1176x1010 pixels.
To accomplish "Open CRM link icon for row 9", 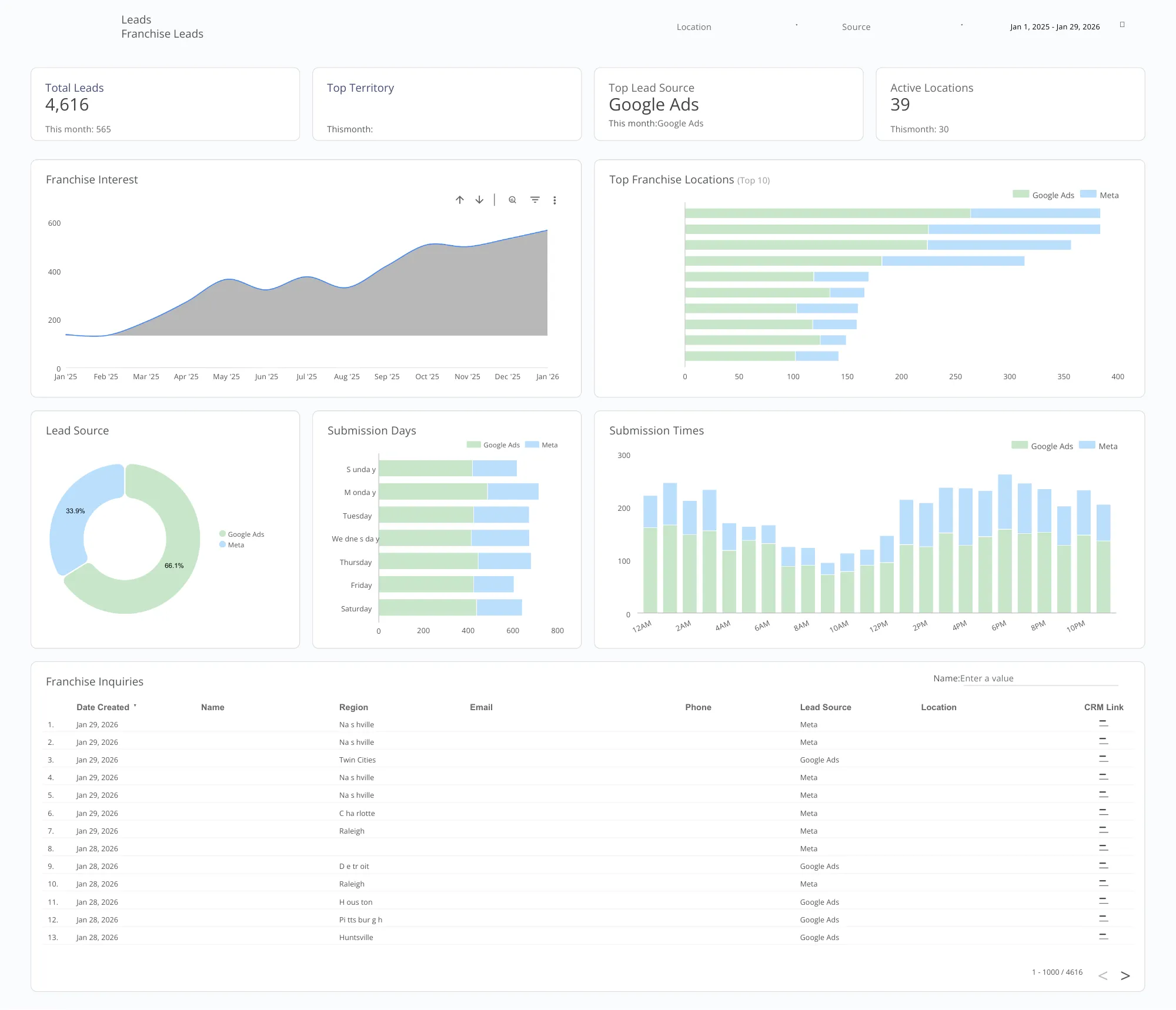I will click(x=1104, y=865).
